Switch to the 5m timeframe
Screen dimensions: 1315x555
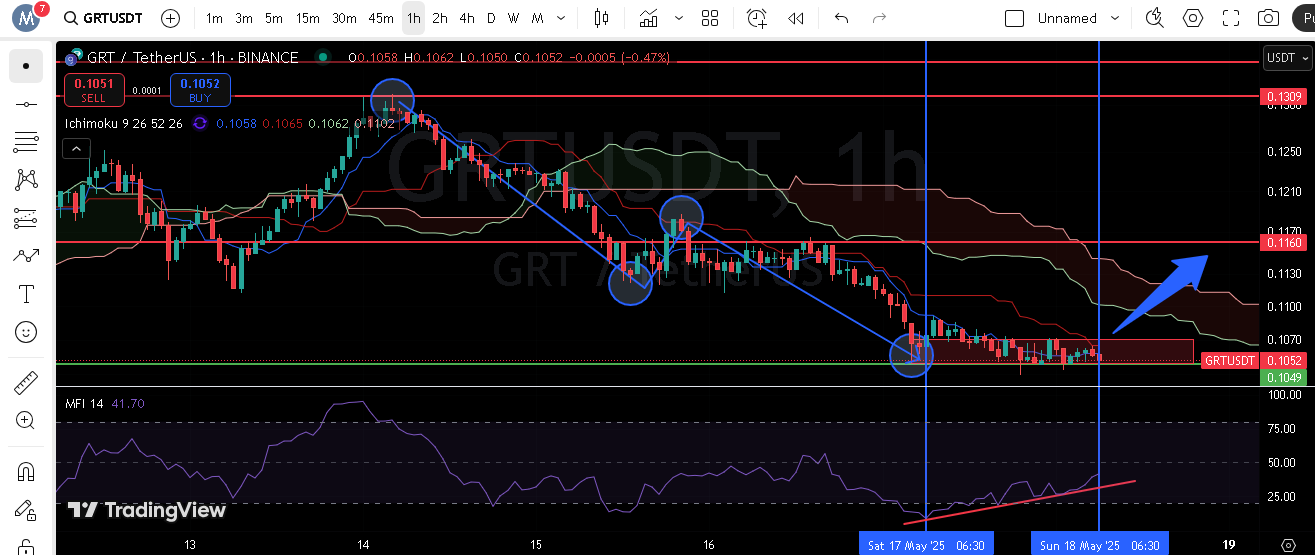[274, 18]
